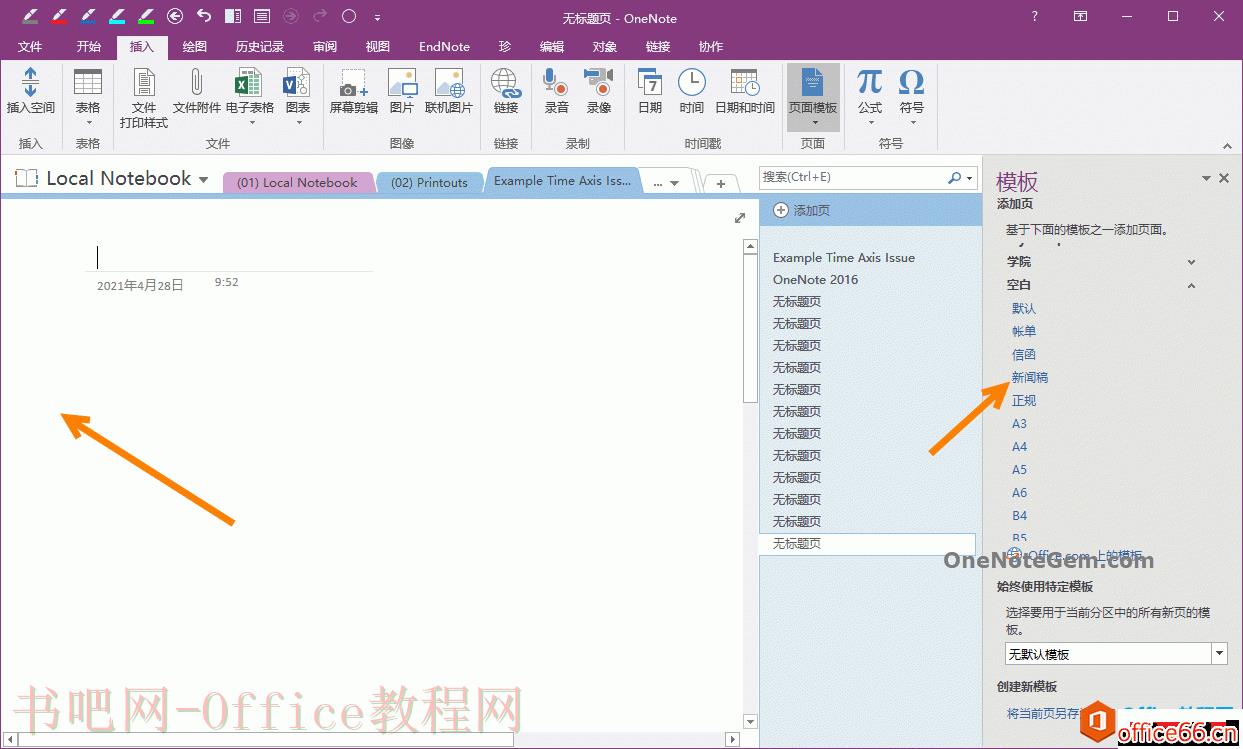Select the (02) Printouts section tab
This screenshot has width=1243, height=749.
(429, 182)
